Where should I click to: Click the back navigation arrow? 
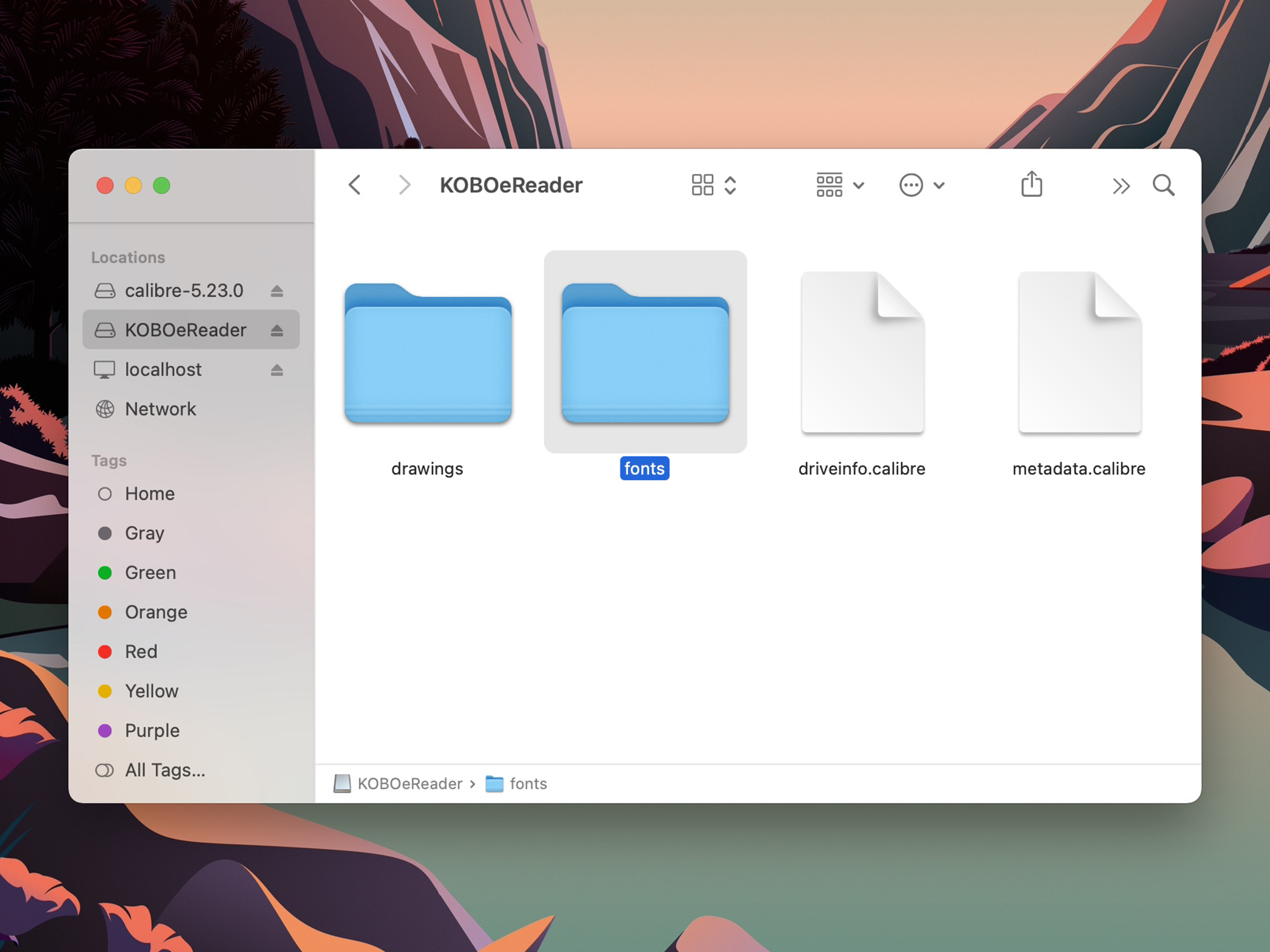pos(355,185)
